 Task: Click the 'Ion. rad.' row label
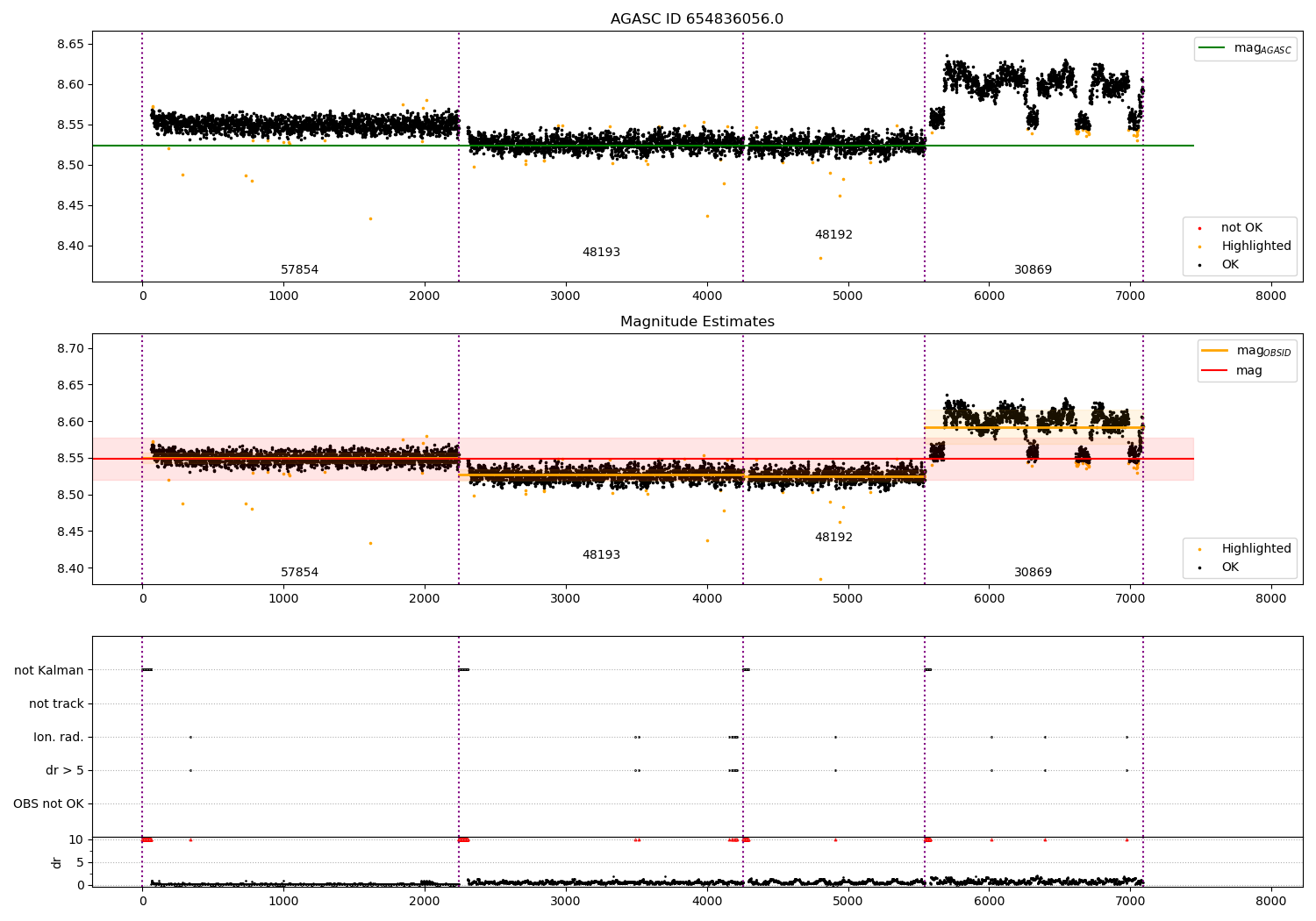pyautogui.click(x=59, y=738)
